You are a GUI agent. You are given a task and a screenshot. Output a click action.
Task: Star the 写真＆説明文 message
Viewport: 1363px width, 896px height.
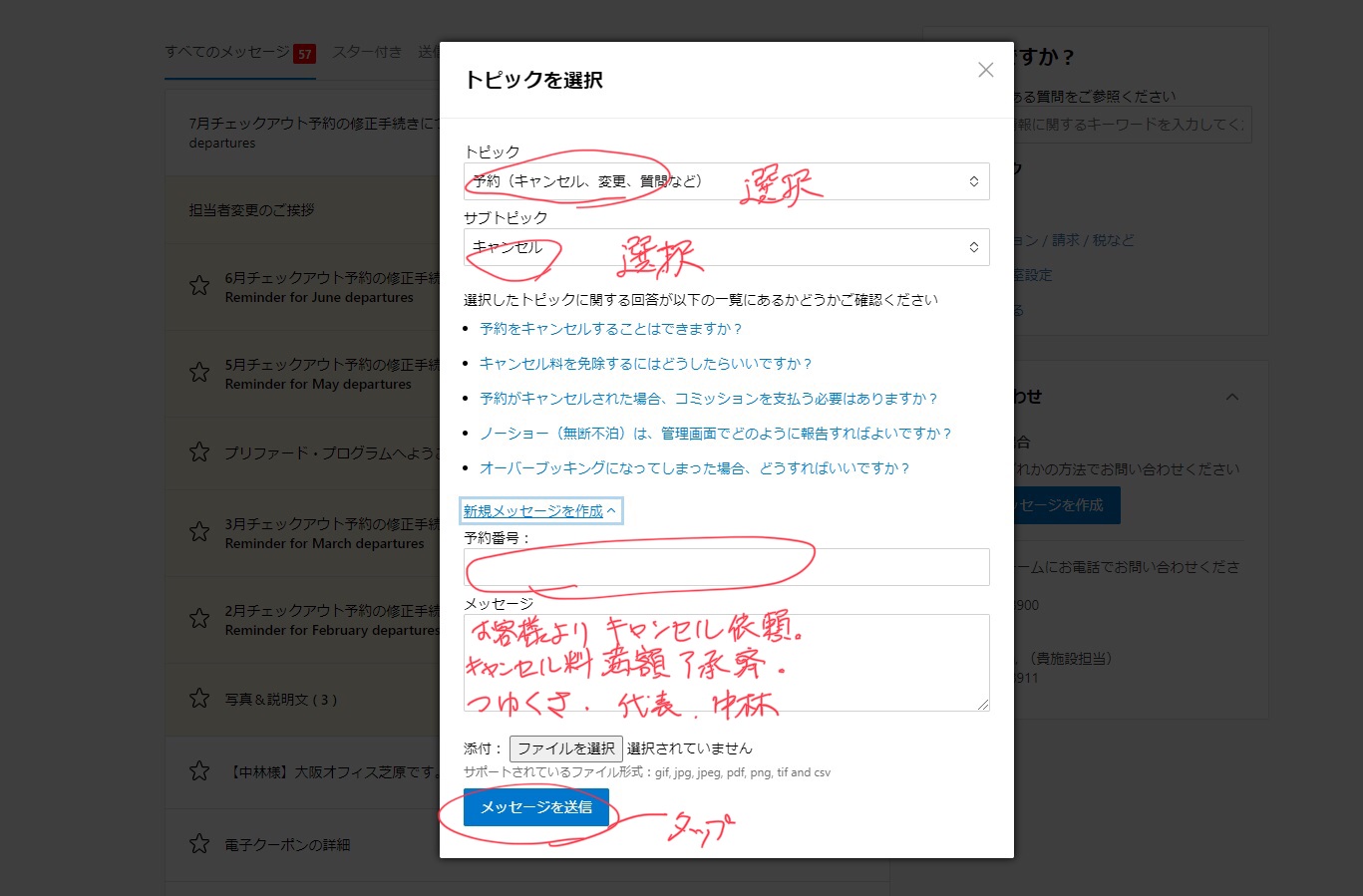(199, 699)
